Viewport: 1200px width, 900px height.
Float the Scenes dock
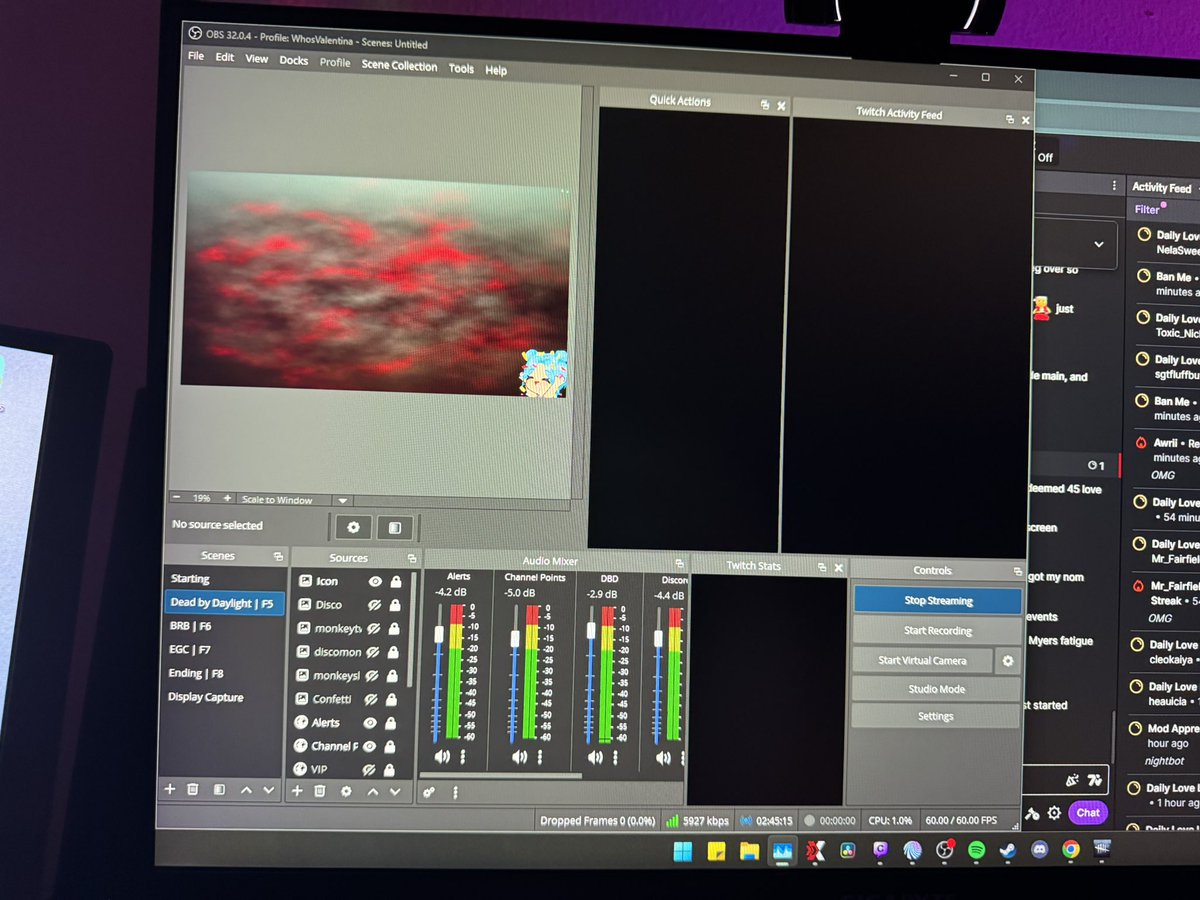278,556
